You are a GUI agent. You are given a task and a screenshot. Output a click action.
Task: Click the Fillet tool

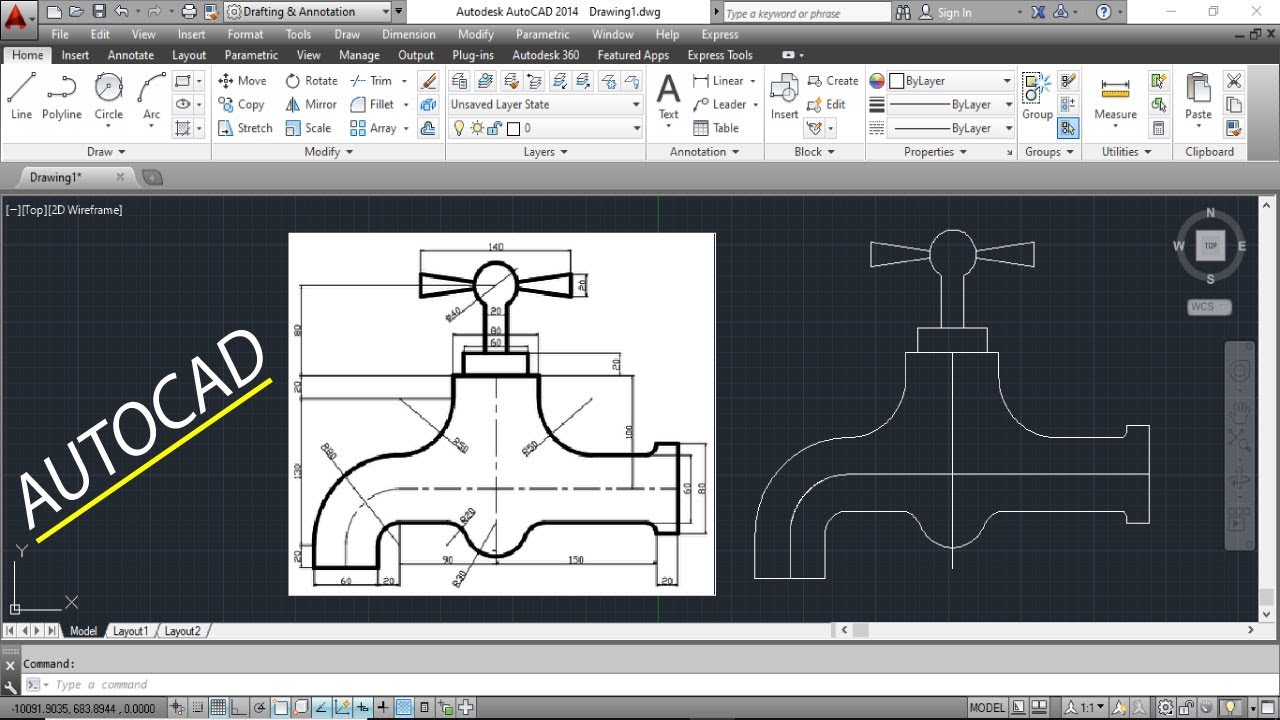tap(372, 104)
